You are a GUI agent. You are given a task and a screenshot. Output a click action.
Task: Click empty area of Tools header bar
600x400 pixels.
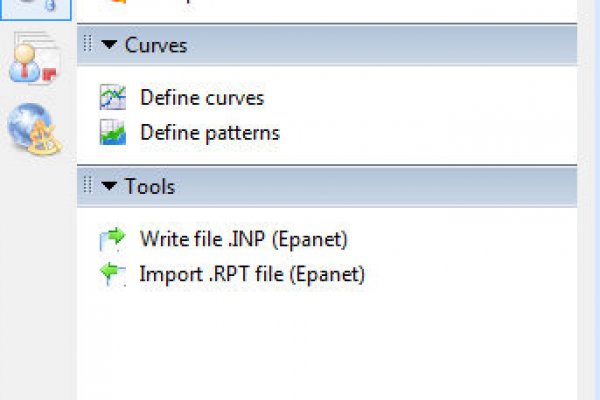tap(380, 186)
